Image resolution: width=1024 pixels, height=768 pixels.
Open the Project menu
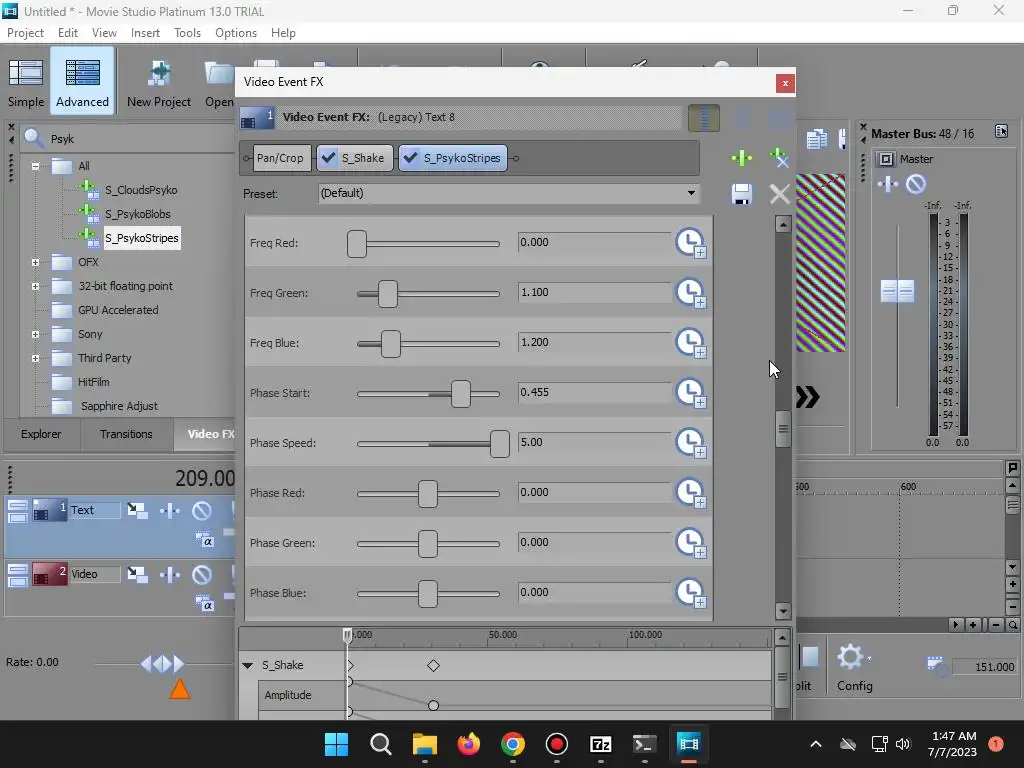click(25, 33)
